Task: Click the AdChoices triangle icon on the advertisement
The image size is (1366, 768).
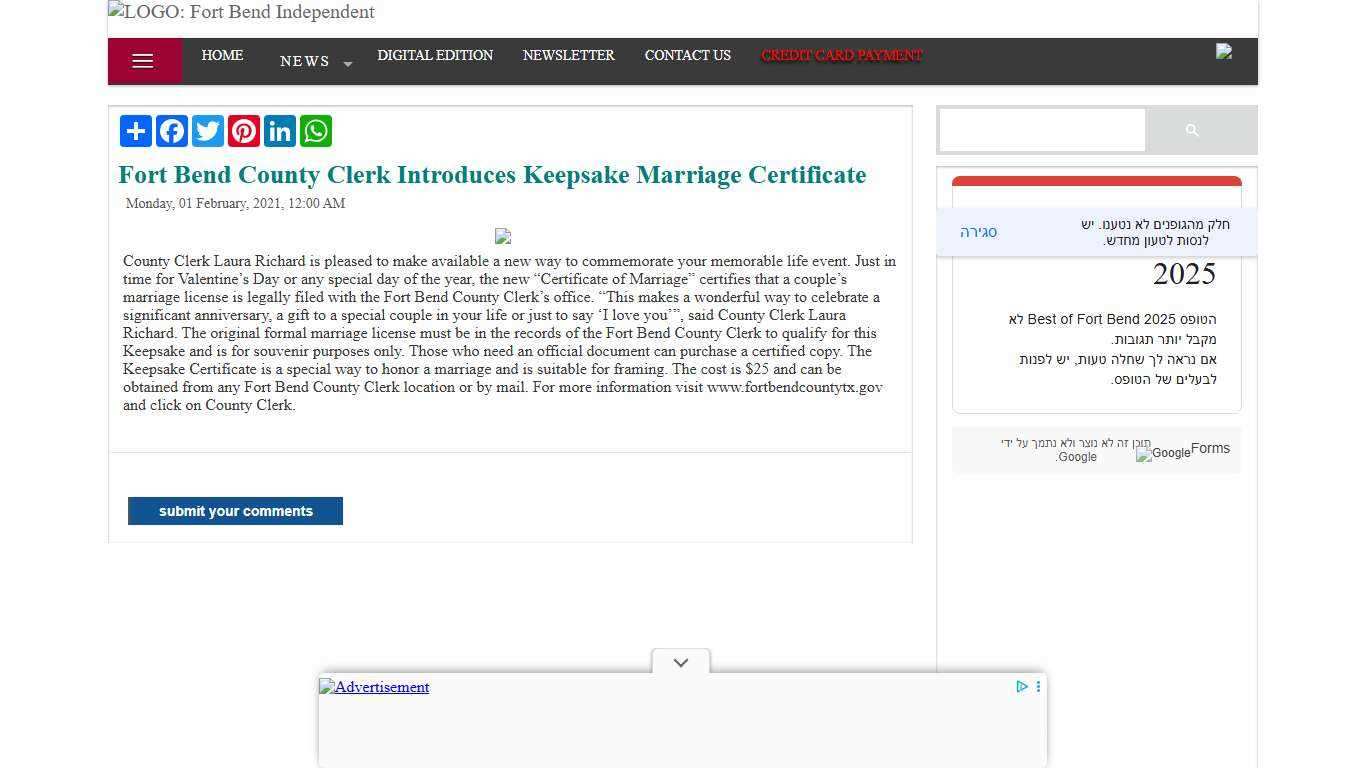Action: tap(1020, 687)
